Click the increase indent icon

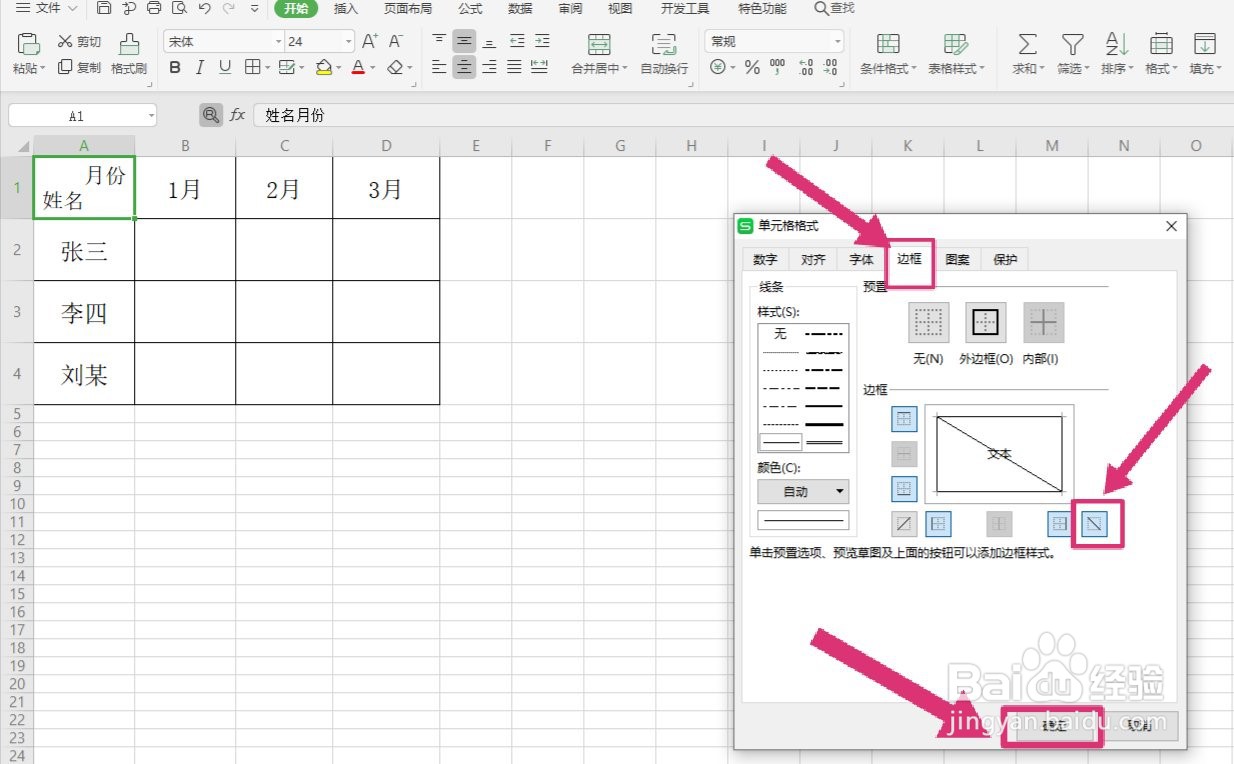(541, 41)
